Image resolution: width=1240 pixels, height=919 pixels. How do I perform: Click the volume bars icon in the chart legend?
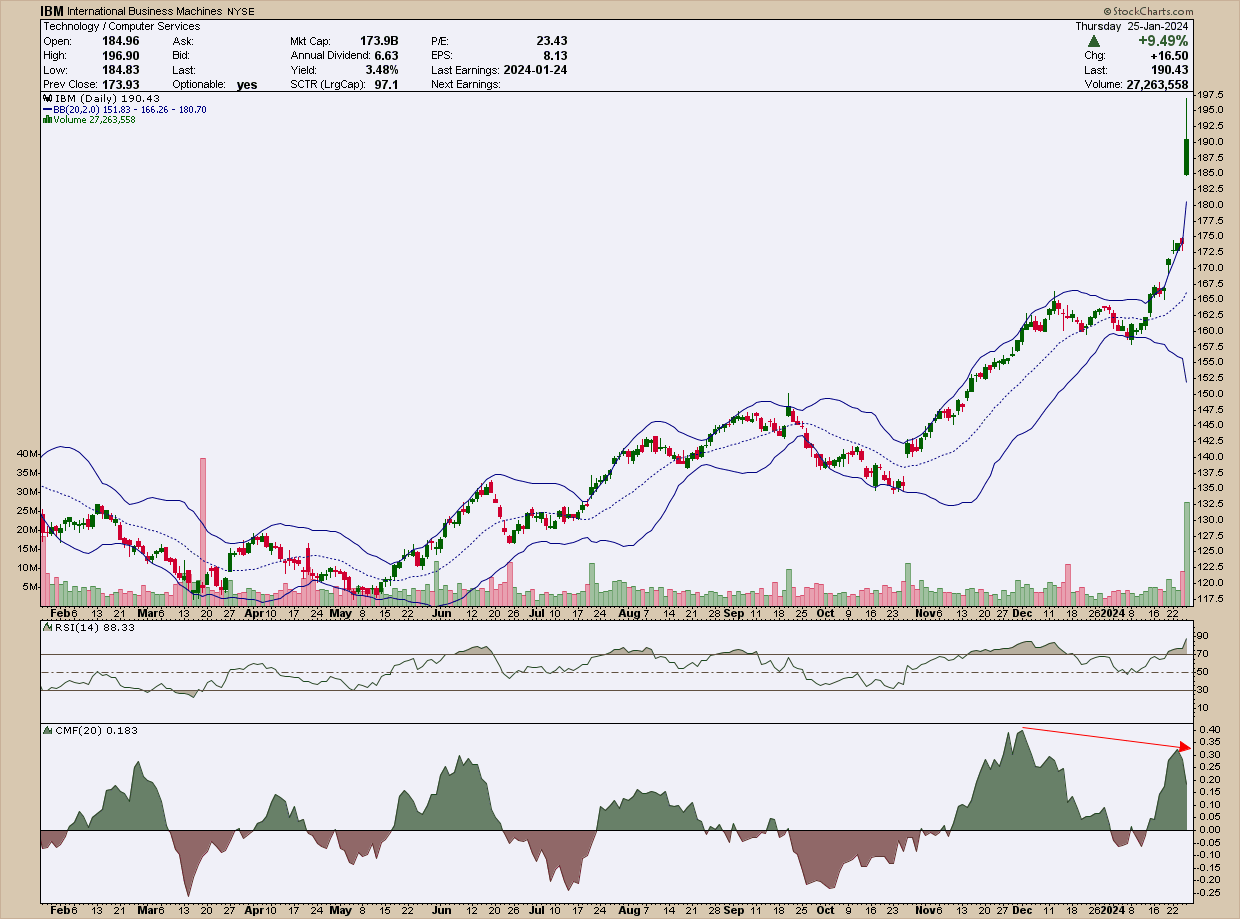point(47,120)
